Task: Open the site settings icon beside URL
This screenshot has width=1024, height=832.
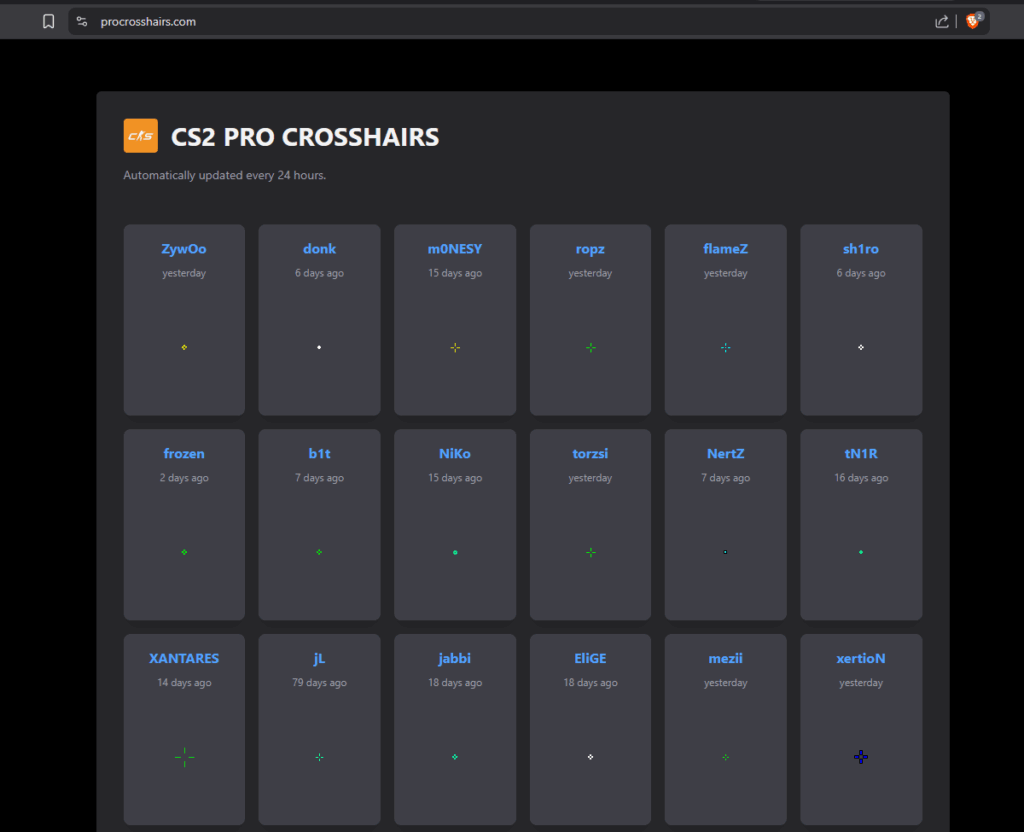Action: coord(82,21)
